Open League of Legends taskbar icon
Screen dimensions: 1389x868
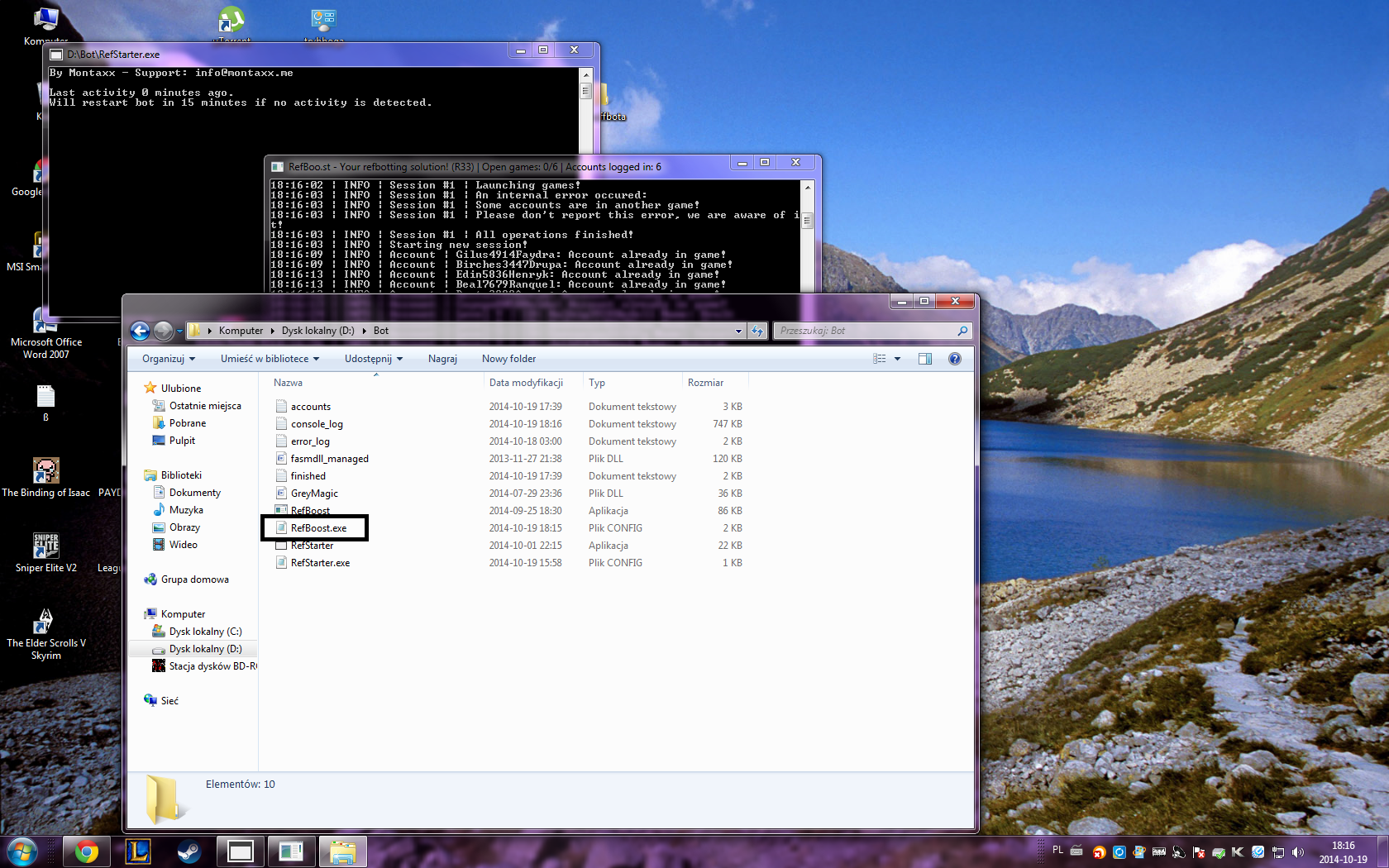click(137, 851)
